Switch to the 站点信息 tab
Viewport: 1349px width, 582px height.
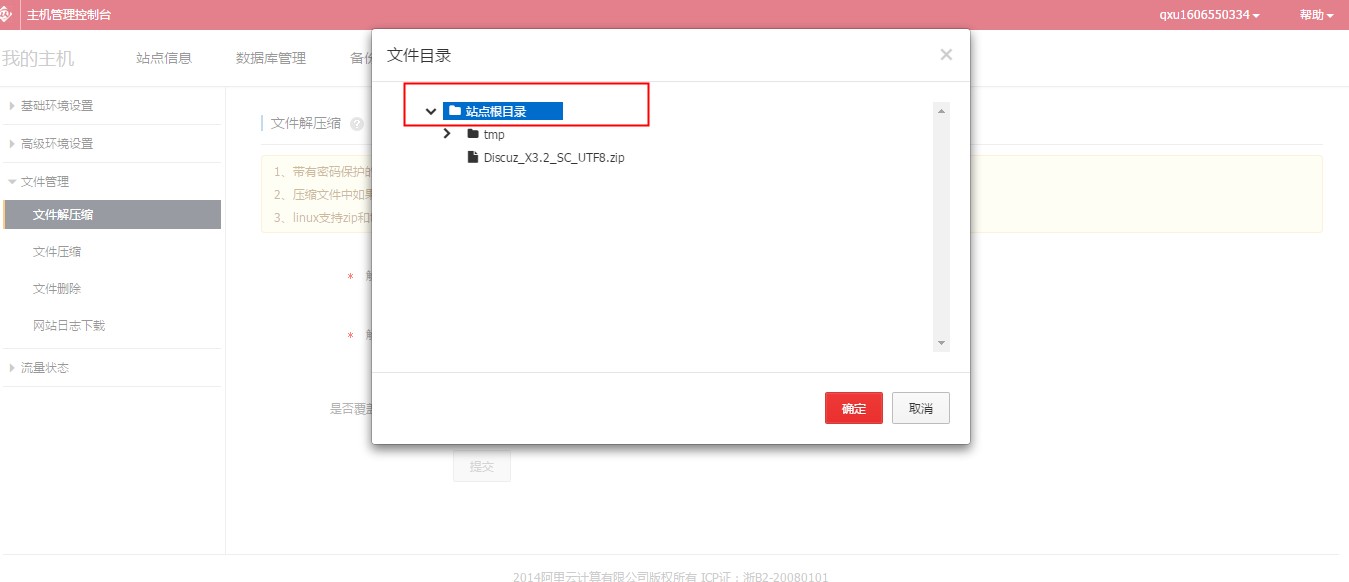(164, 58)
